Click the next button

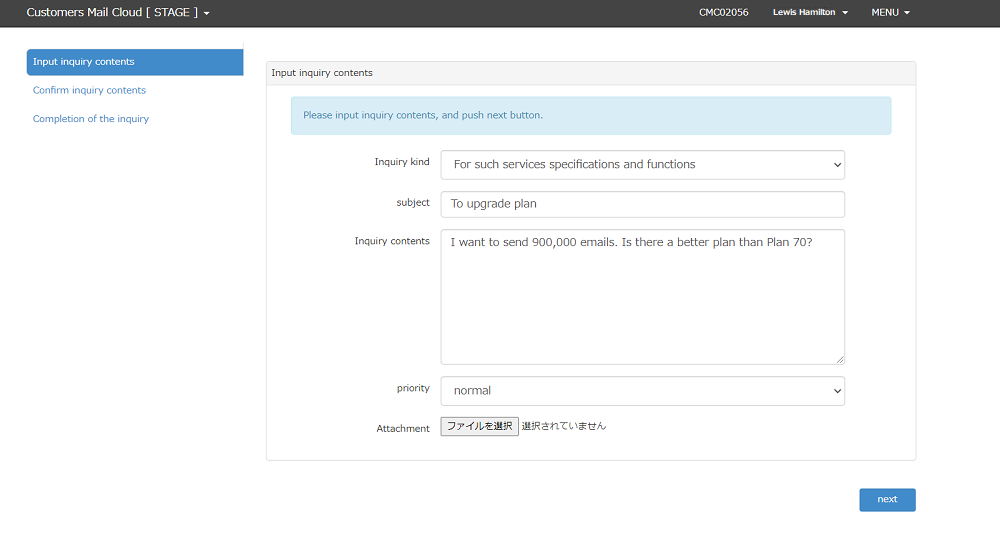pyautogui.click(x=887, y=500)
